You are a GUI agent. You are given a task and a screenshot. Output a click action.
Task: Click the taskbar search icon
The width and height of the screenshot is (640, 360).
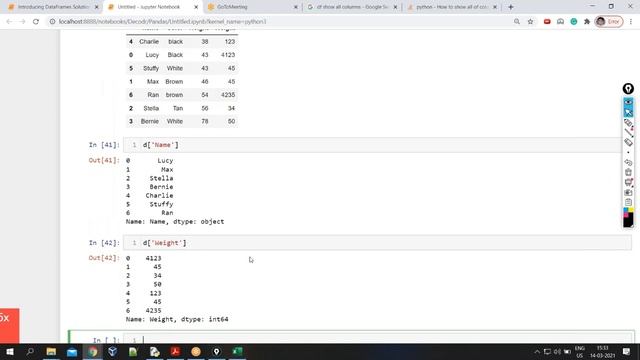[x=30, y=351]
